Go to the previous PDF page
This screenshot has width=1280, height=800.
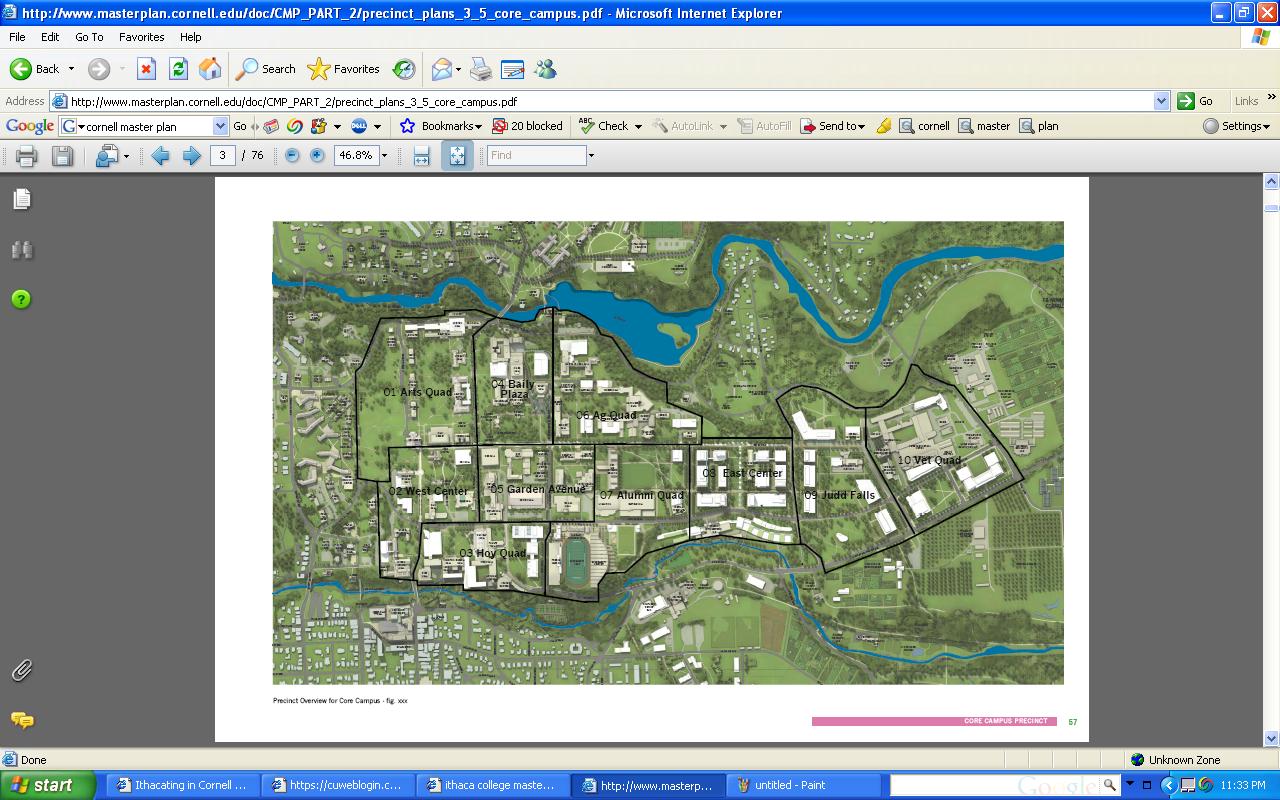[160, 156]
